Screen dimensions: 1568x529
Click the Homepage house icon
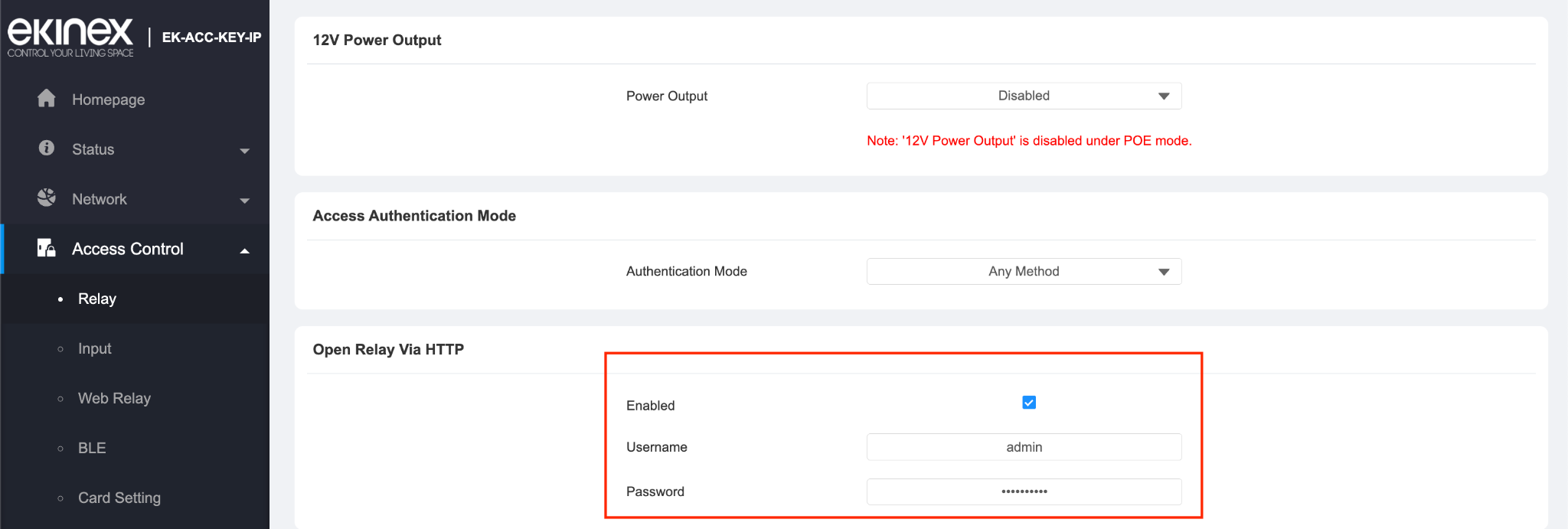[47, 98]
